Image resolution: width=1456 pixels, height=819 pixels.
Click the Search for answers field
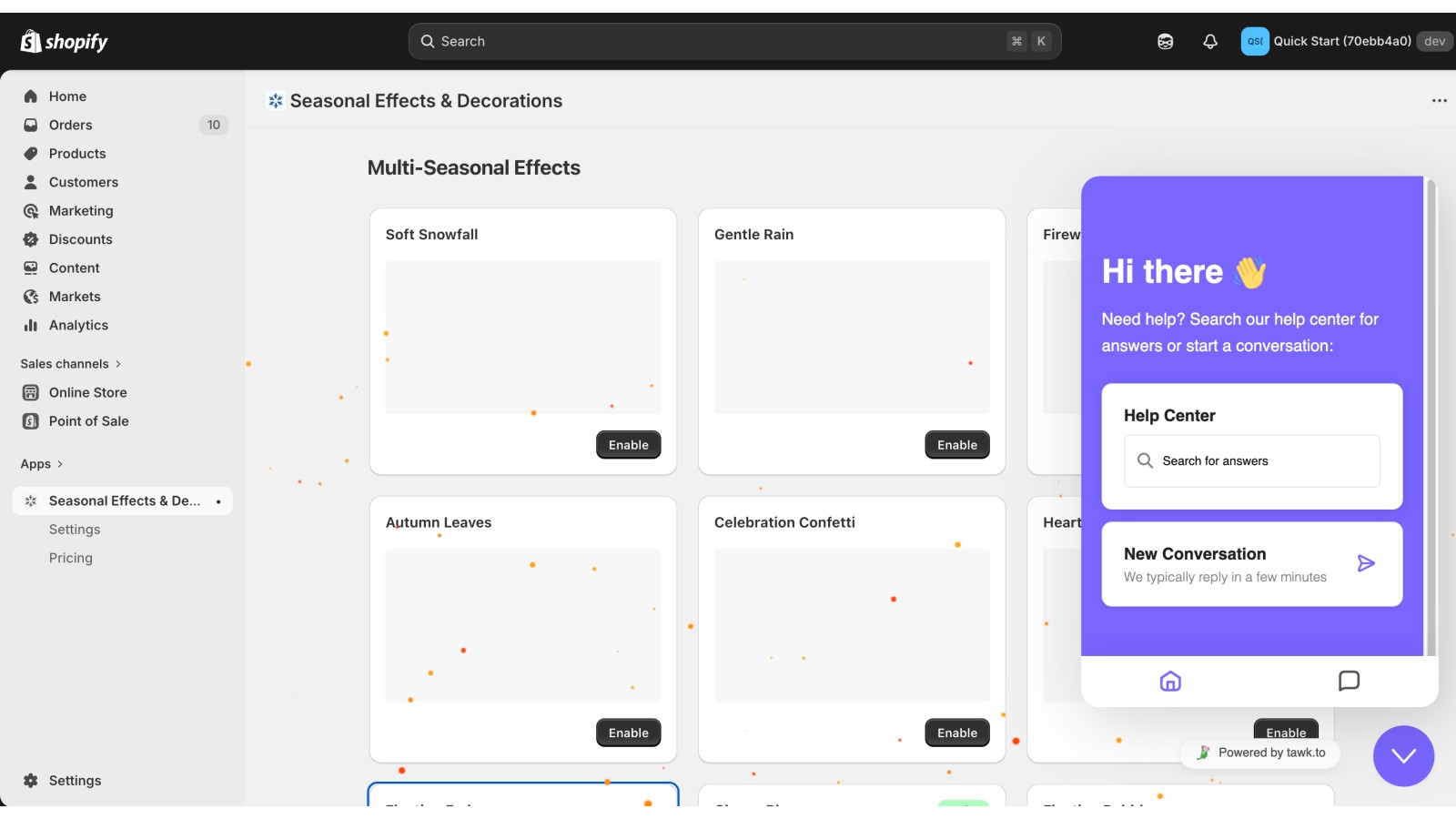pyautogui.click(x=1252, y=460)
